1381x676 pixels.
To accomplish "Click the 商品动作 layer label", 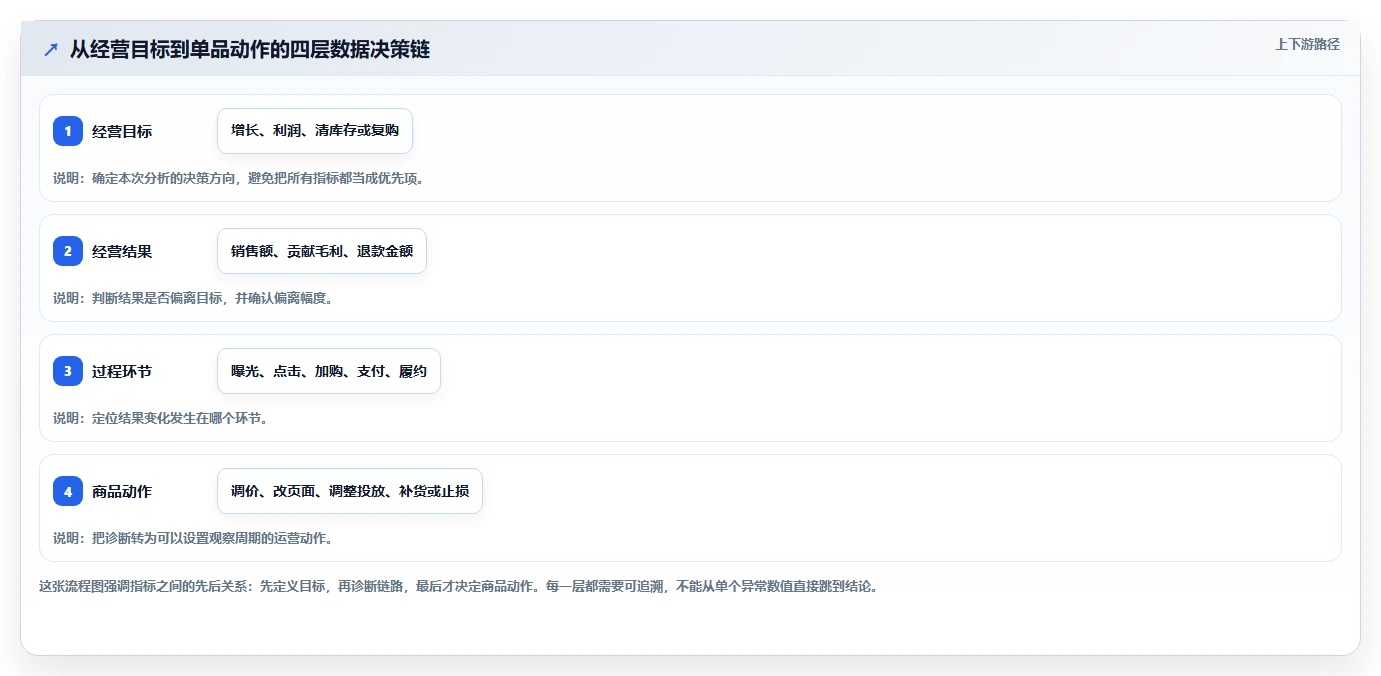I will [122, 491].
